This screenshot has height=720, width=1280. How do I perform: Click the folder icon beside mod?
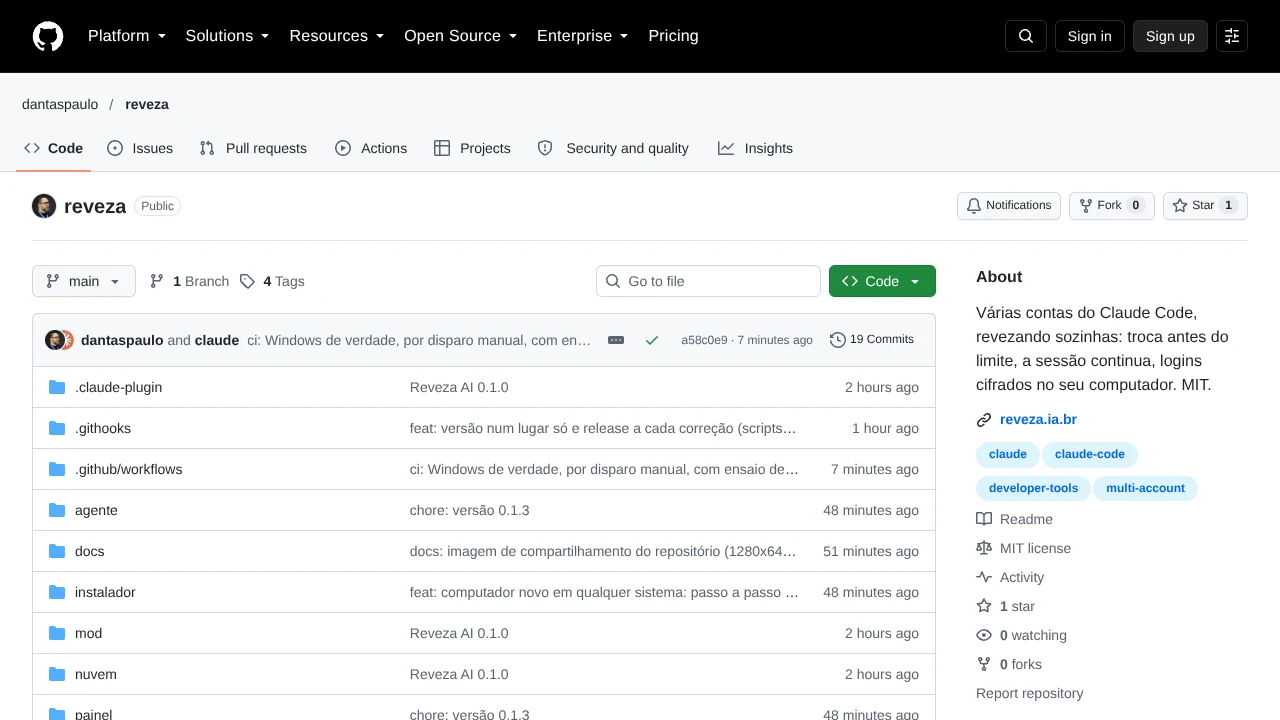point(57,633)
